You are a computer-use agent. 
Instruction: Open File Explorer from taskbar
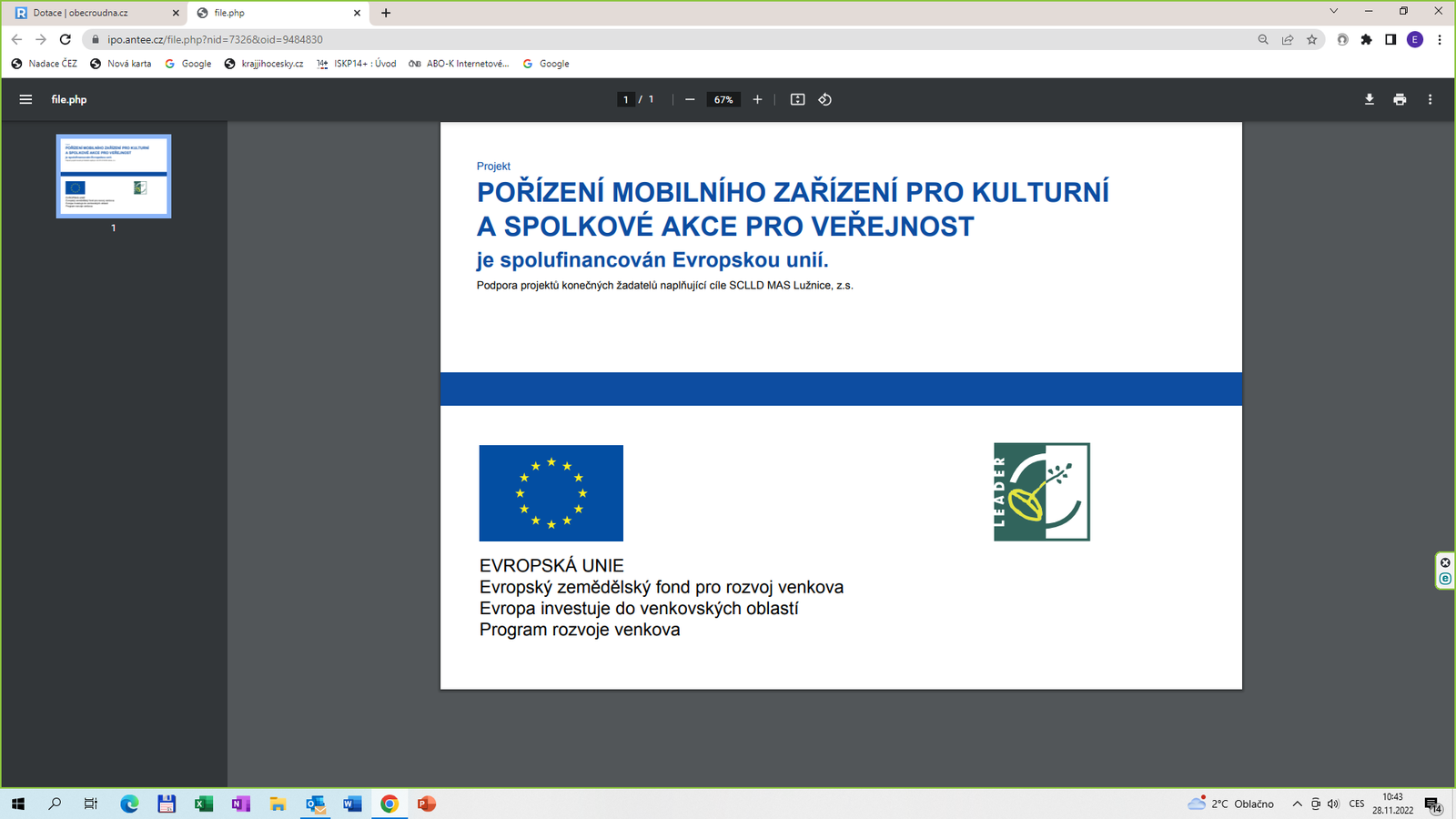pos(278,804)
